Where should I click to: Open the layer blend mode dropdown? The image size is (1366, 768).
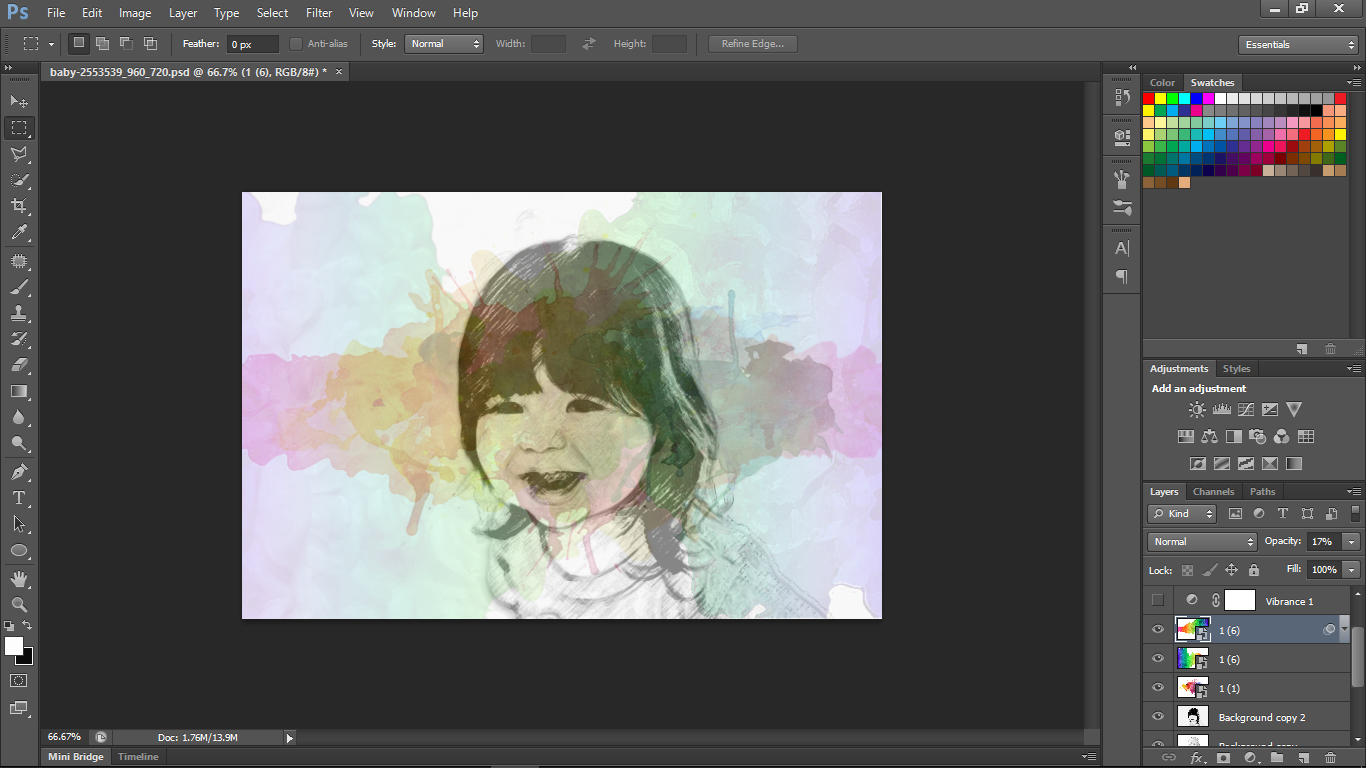1202,542
